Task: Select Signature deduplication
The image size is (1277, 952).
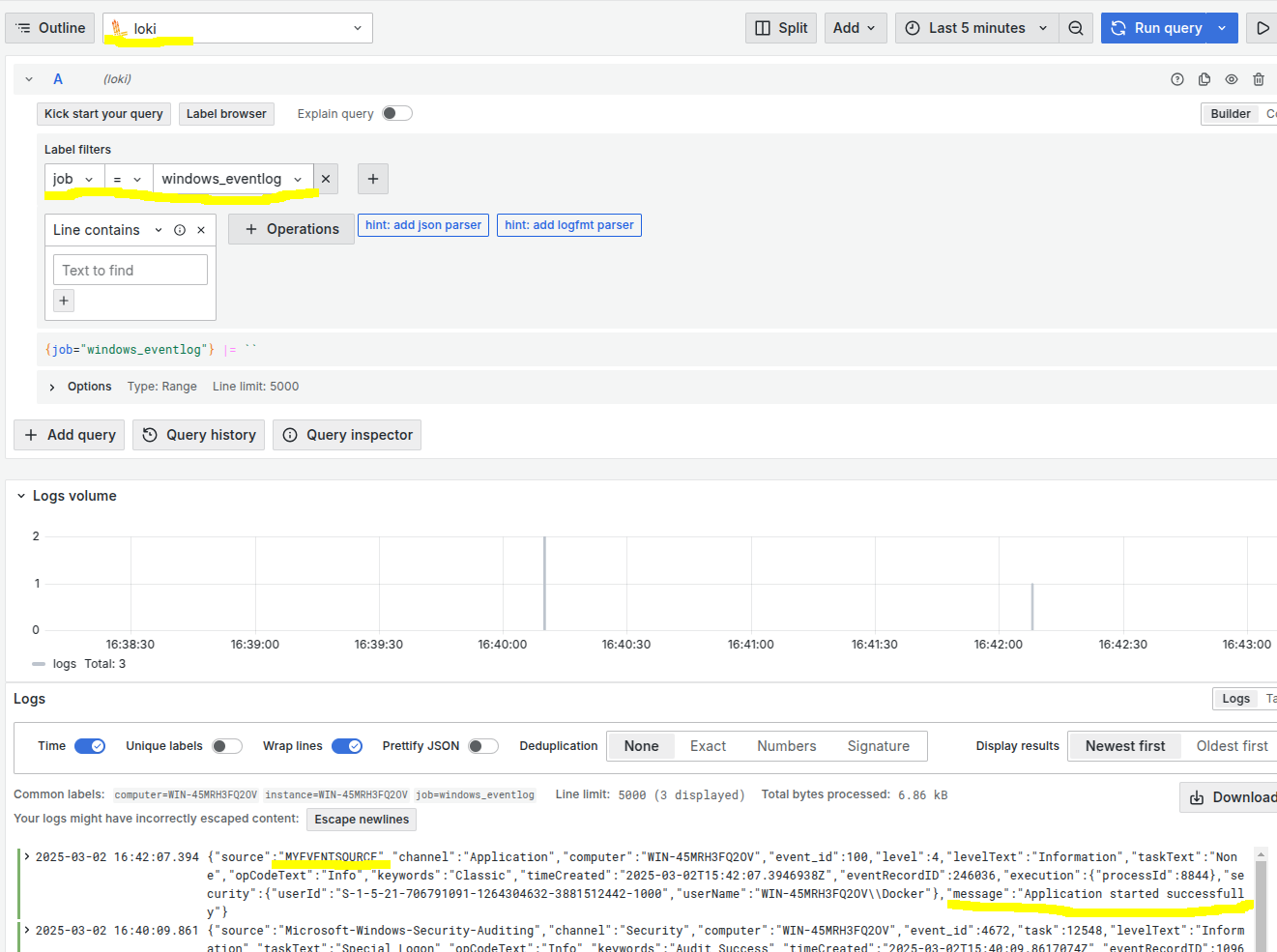Action: pos(879,746)
